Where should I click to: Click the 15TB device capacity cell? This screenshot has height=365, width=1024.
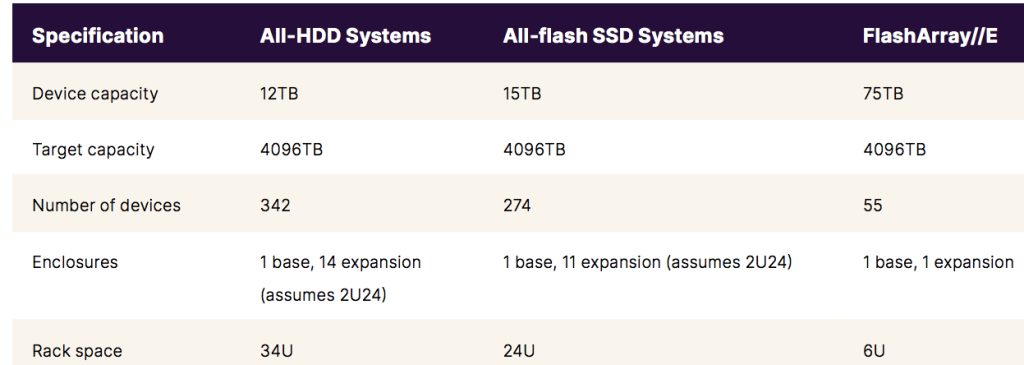click(522, 93)
